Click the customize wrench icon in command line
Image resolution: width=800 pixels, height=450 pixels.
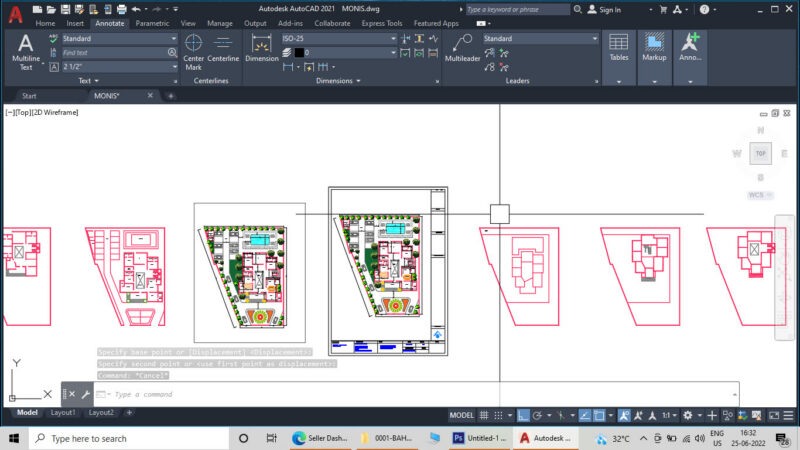[x=86, y=394]
